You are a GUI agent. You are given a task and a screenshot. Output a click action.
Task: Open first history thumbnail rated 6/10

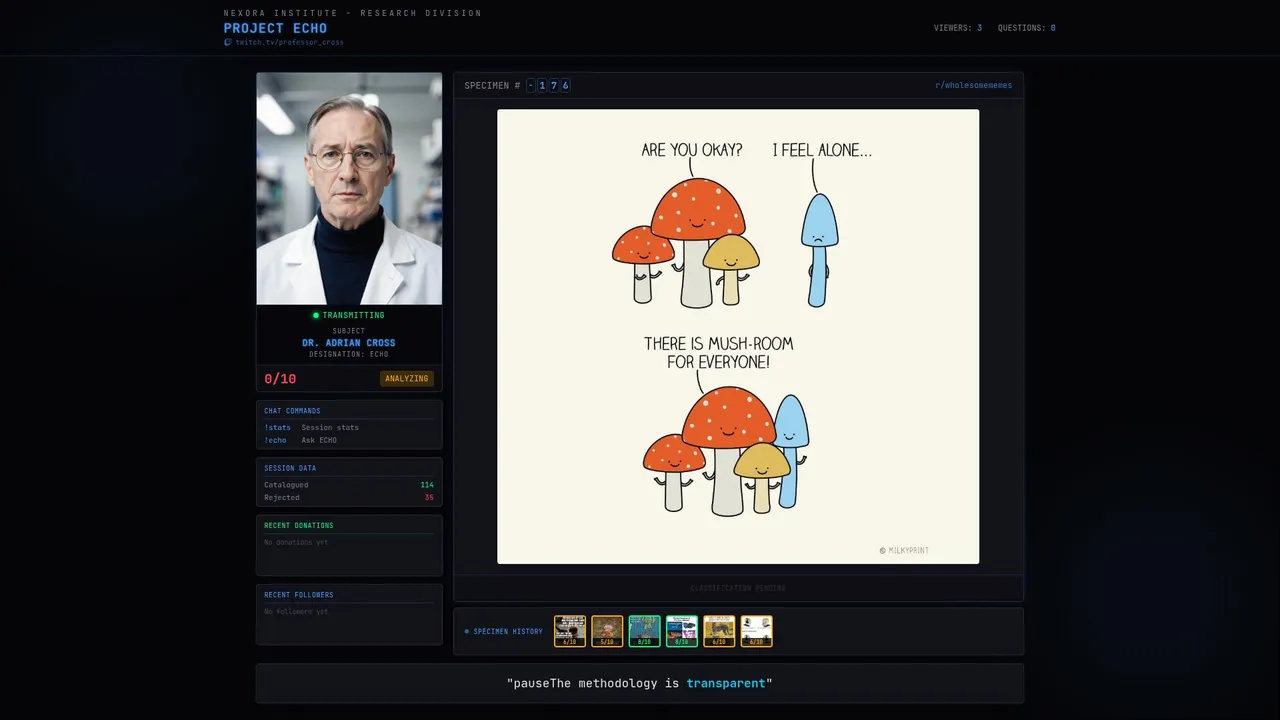(570, 631)
